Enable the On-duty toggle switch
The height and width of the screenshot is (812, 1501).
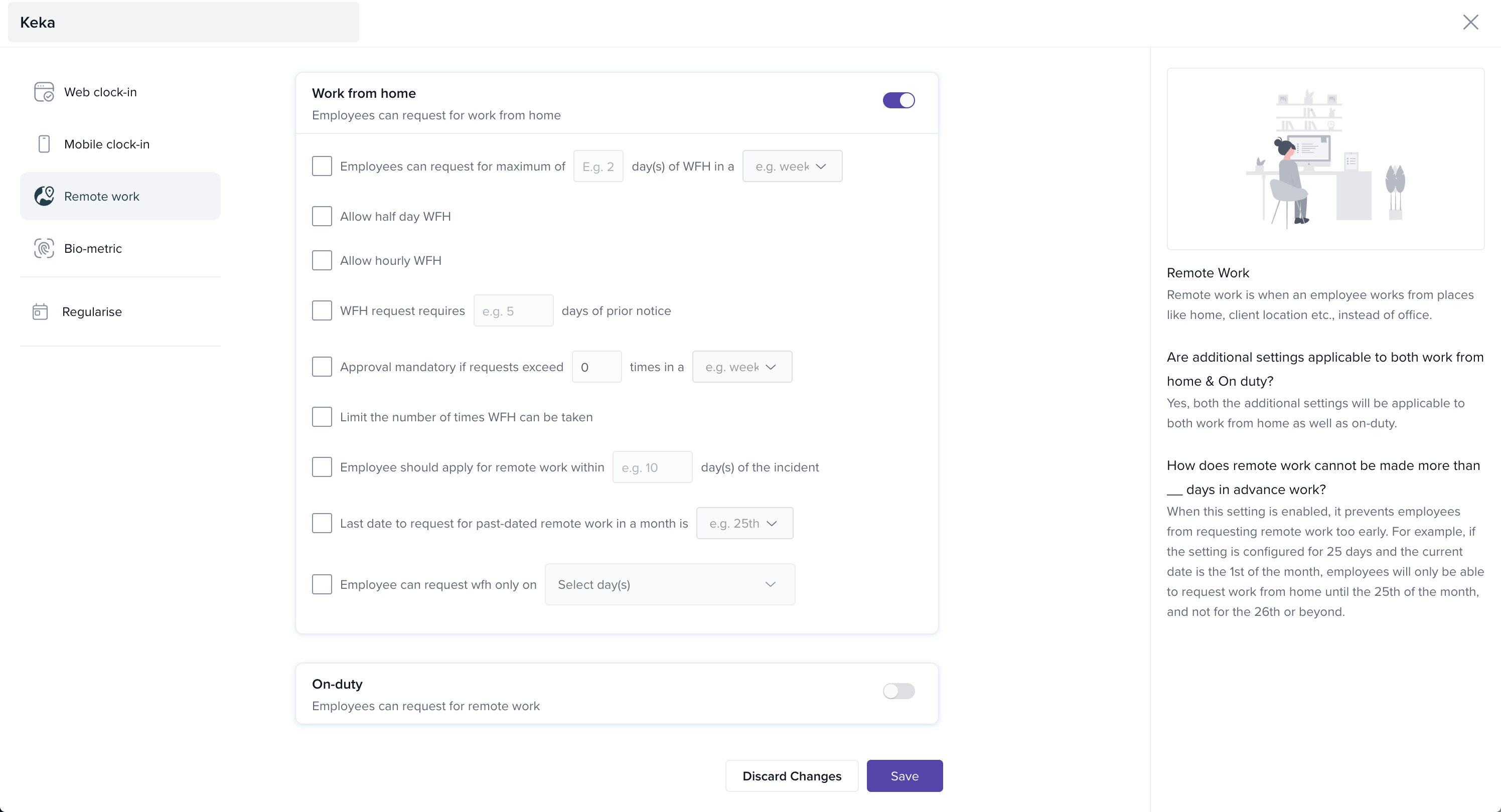(x=898, y=691)
